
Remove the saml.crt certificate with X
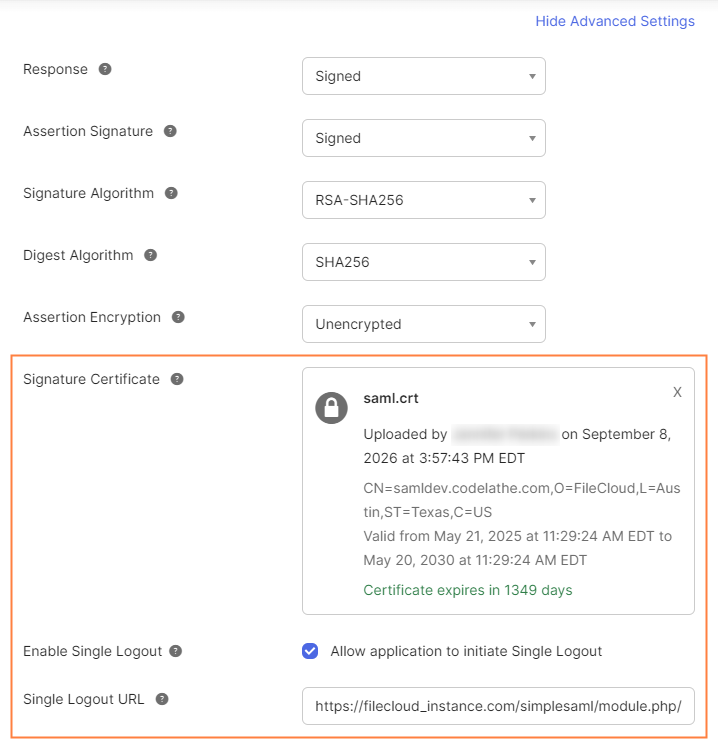click(677, 392)
